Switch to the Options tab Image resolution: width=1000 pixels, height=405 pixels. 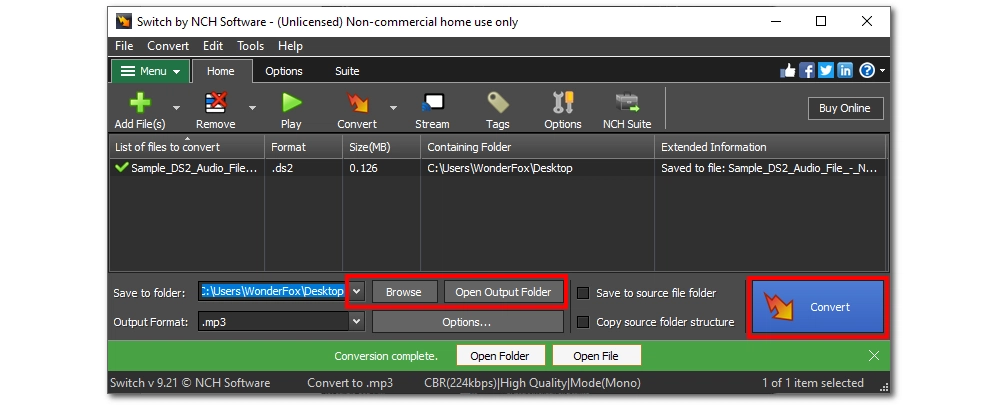pyautogui.click(x=284, y=71)
